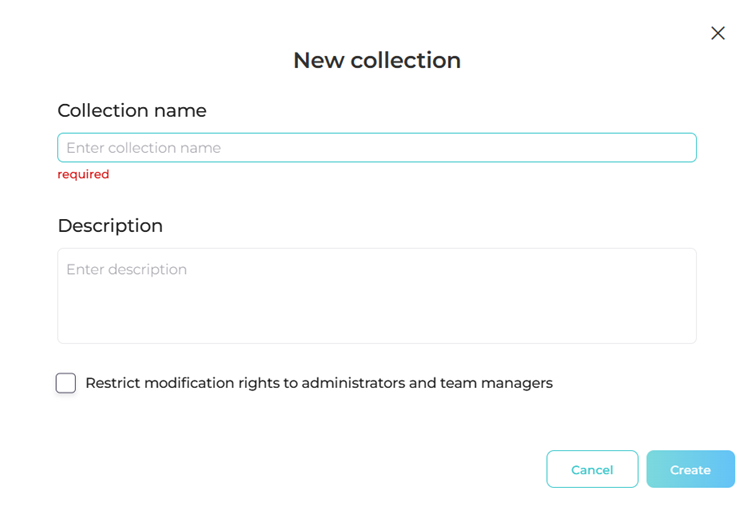Focus the Description text area
754x515 pixels.
coord(376,296)
